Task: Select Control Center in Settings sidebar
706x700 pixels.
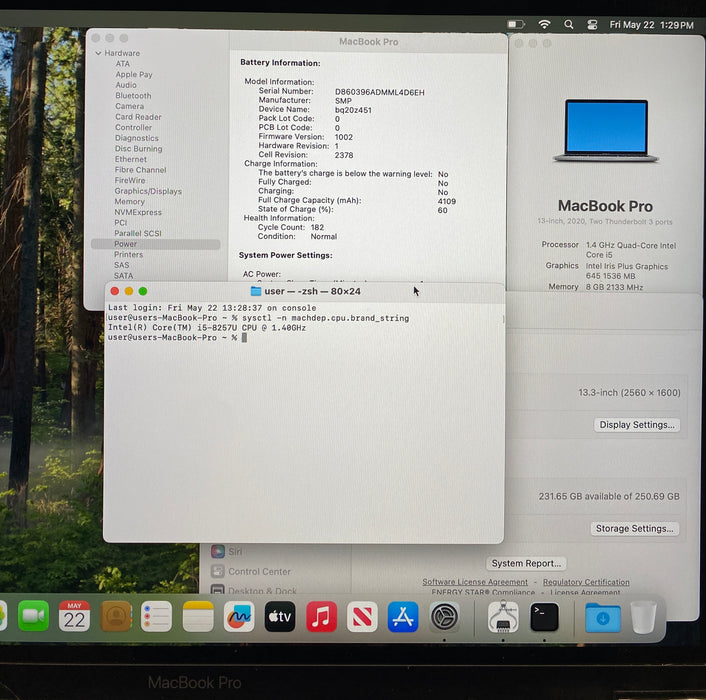Action: pyautogui.click(x=251, y=572)
